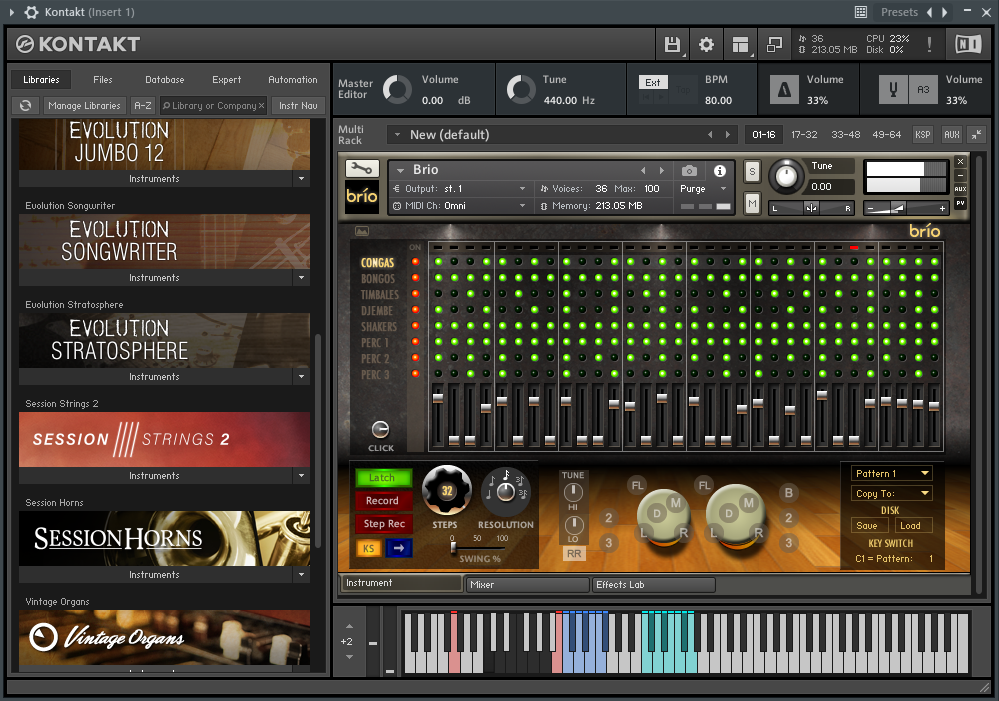This screenshot has height=701, width=999.
Task: Click the Library or Company search field
Action: tap(213, 106)
